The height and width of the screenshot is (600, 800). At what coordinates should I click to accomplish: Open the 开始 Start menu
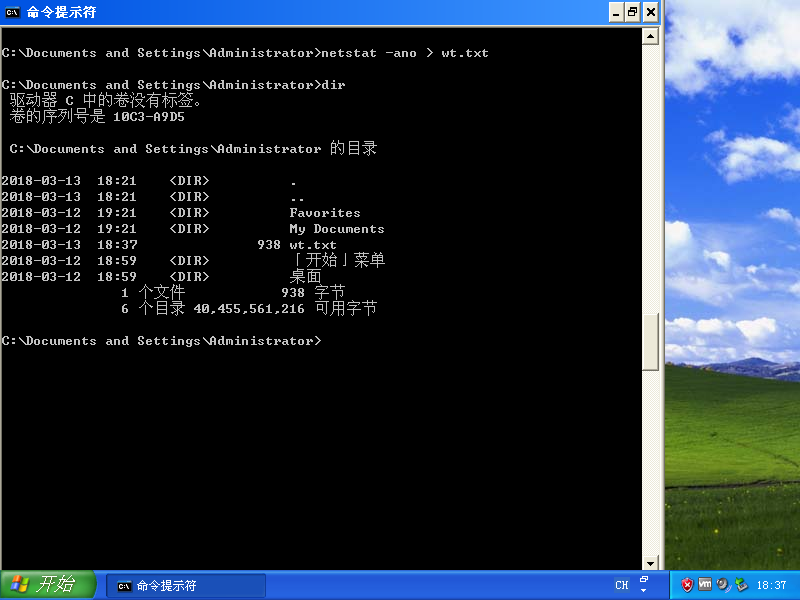tap(48, 585)
